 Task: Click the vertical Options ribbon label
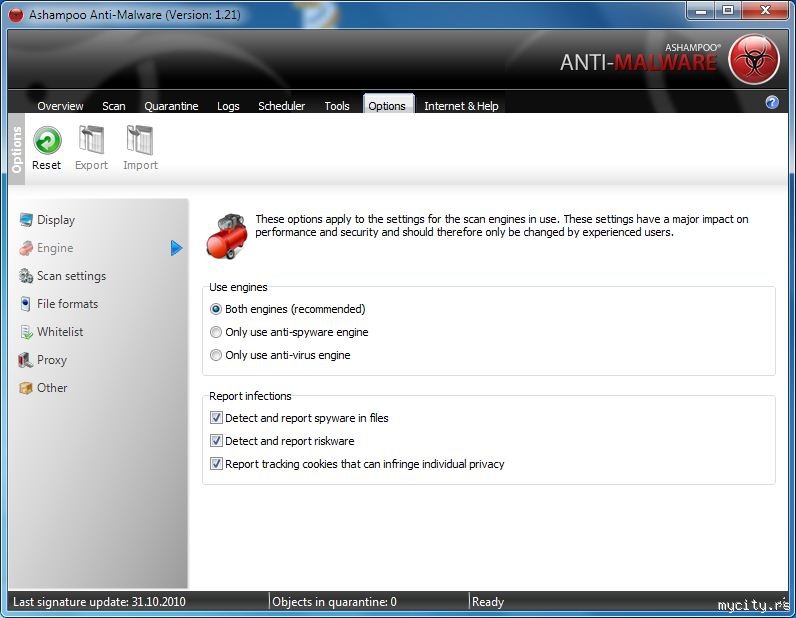[x=17, y=149]
